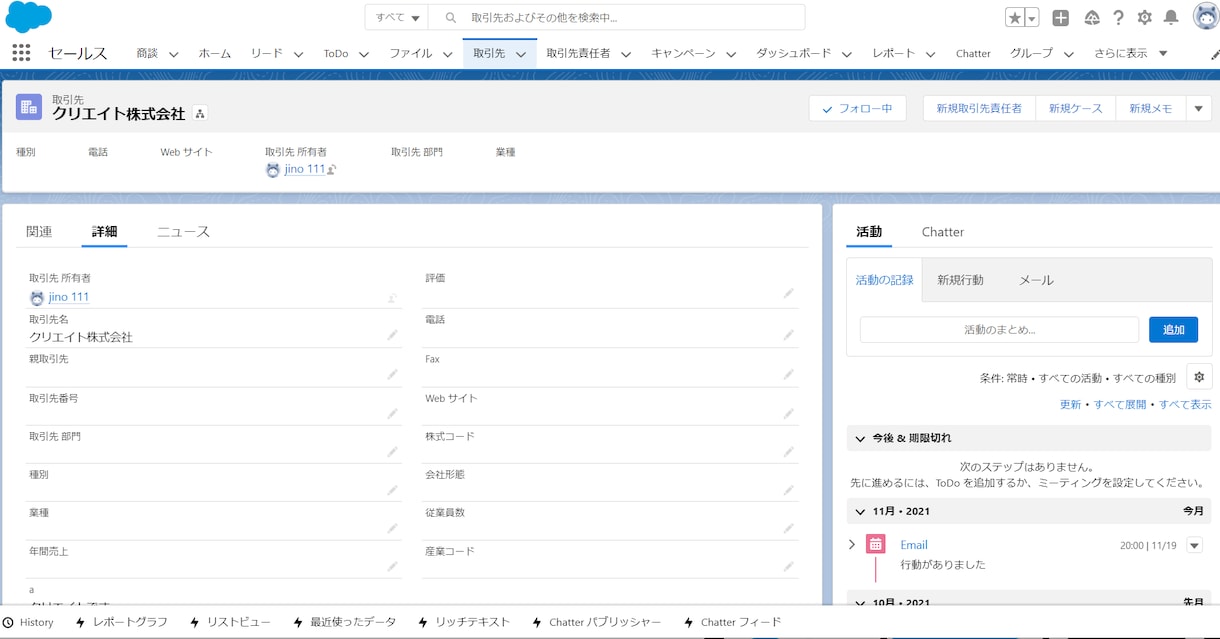Open the さらに表示 overflow menu
This screenshot has width=1220, height=639.
[1131, 54]
